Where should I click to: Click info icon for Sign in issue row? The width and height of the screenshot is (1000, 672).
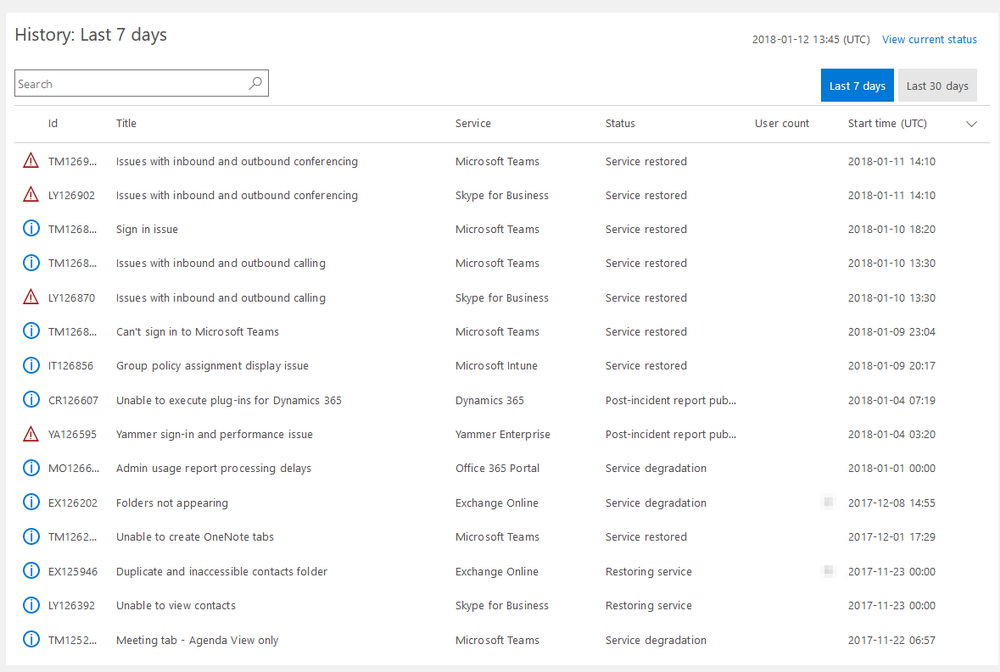(31, 228)
